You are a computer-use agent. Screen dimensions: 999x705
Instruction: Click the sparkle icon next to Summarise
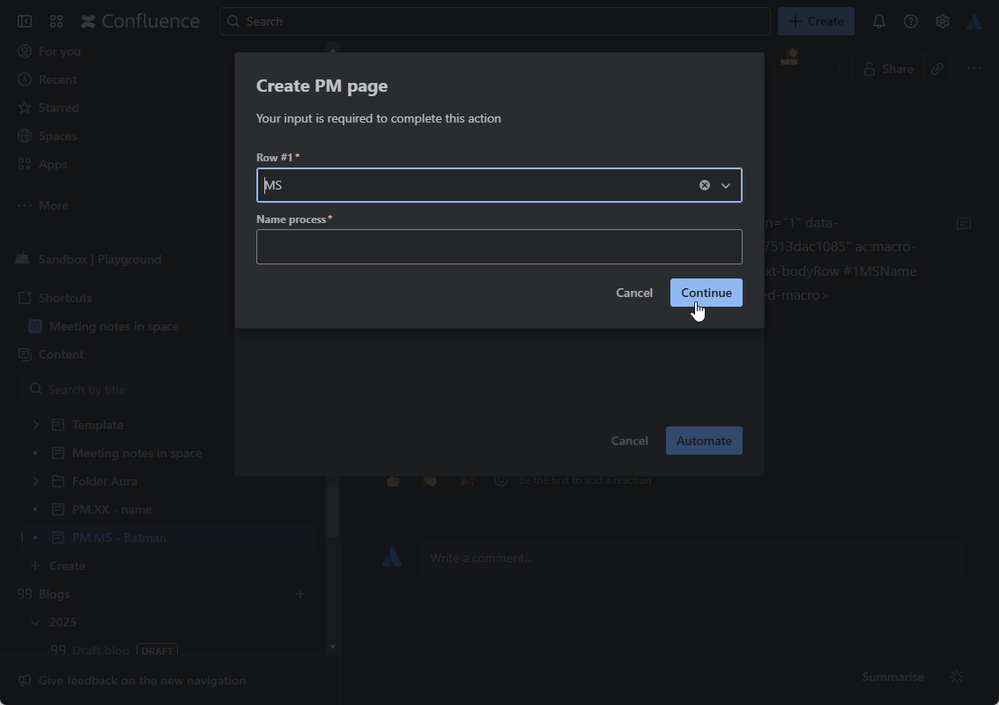(x=956, y=676)
